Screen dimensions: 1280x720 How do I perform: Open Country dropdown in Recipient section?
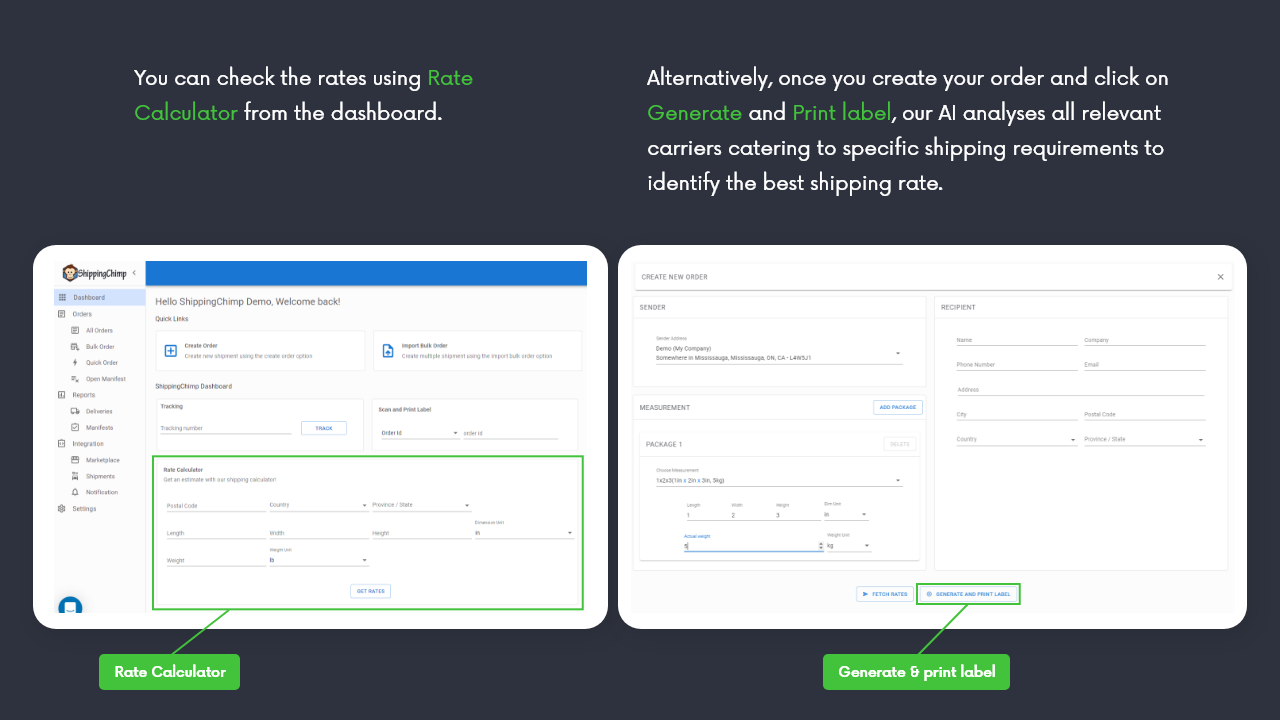click(x=1016, y=439)
